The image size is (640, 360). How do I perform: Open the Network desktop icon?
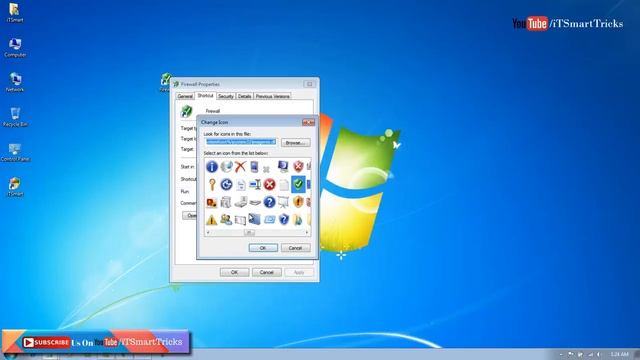[x=15, y=82]
